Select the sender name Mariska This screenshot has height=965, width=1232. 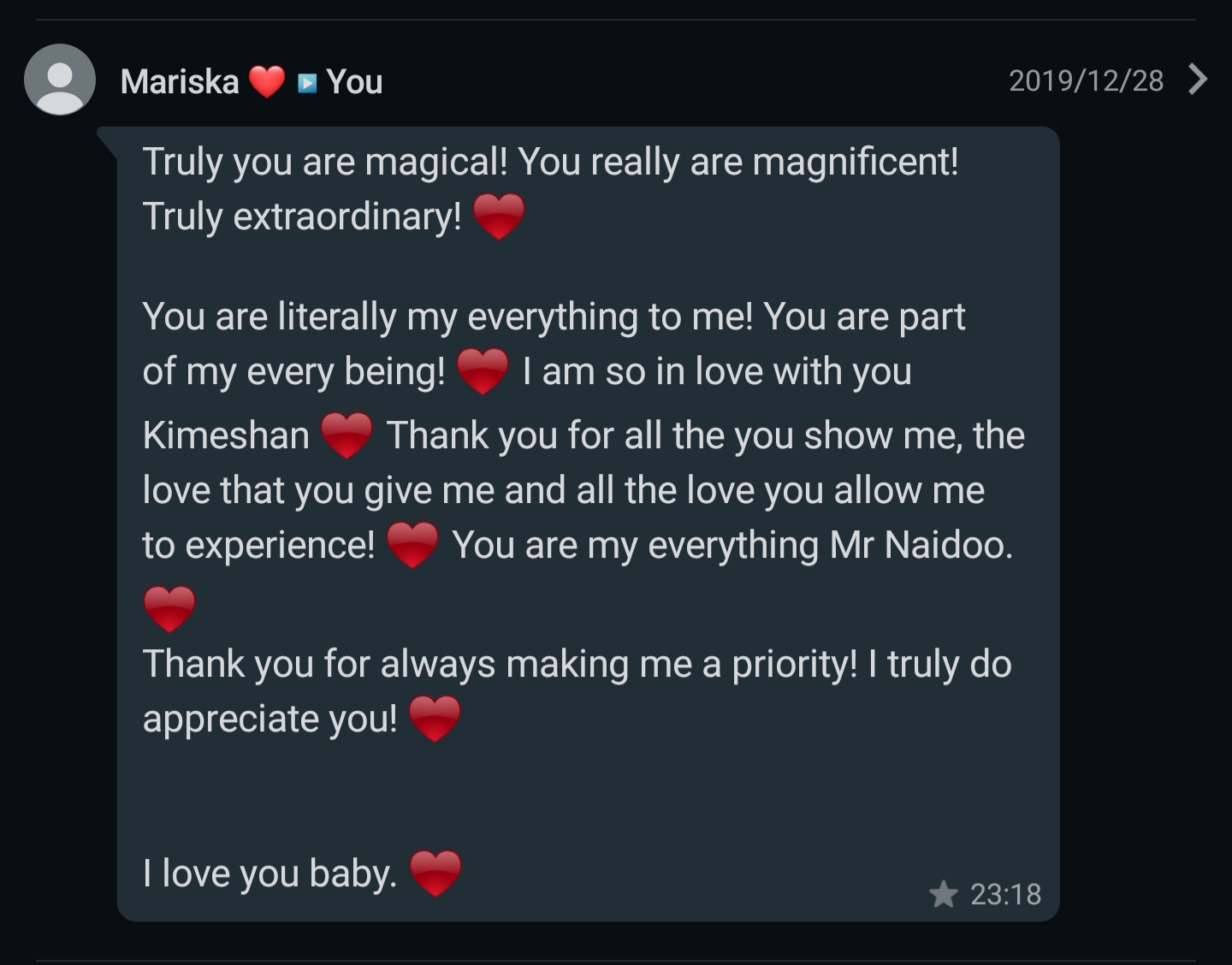coord(180,82)
